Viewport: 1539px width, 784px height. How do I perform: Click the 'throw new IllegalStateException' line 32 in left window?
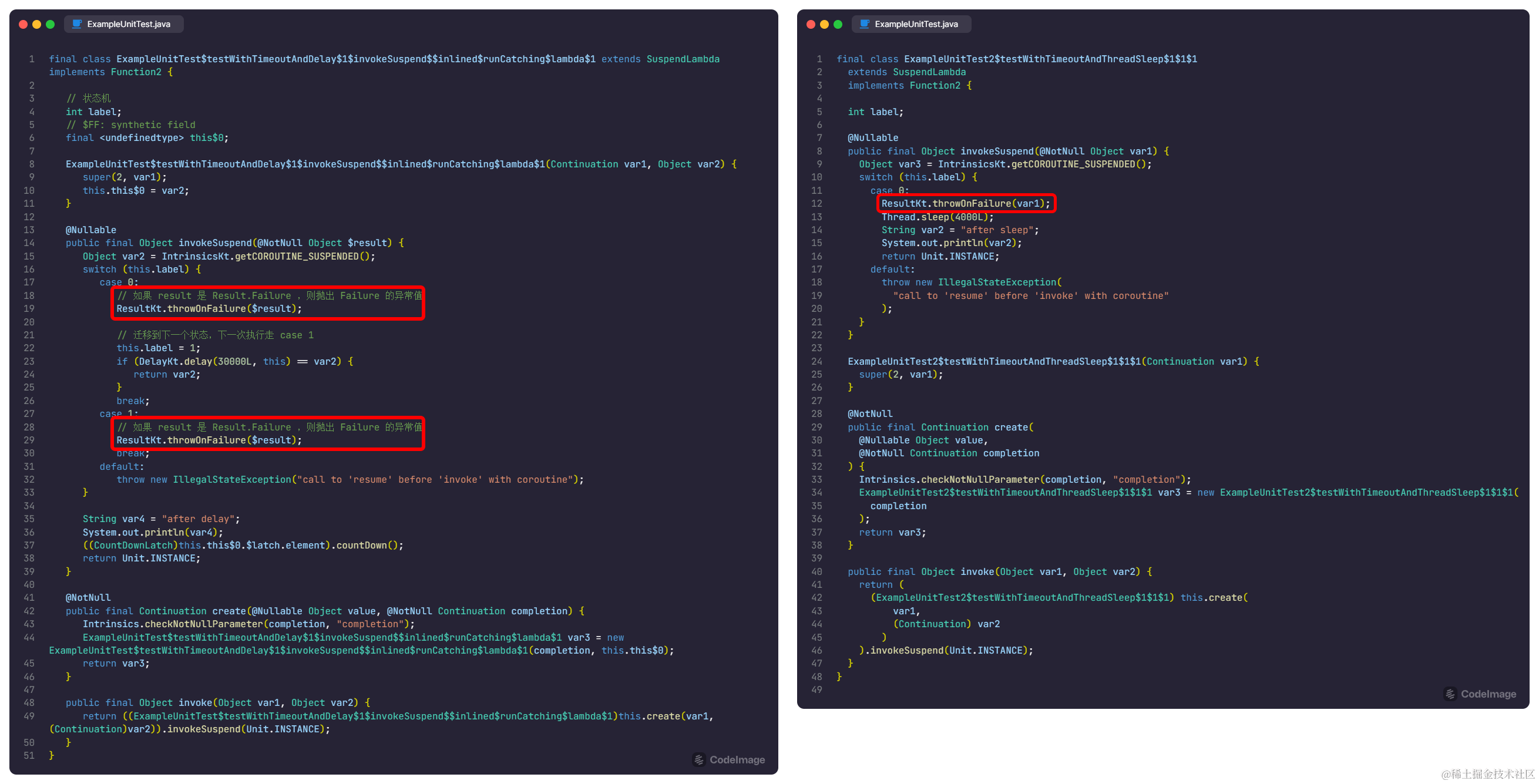tap(350, 479)
